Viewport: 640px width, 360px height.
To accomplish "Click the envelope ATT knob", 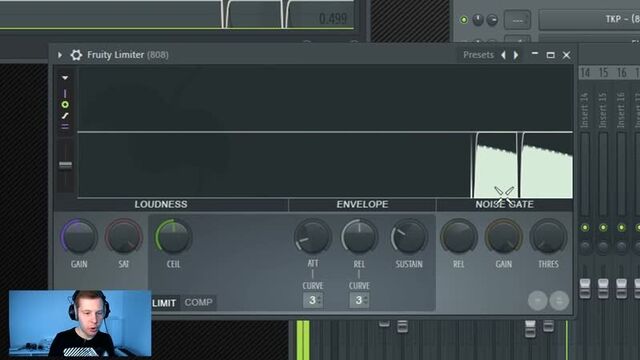I will click(313, 236).
